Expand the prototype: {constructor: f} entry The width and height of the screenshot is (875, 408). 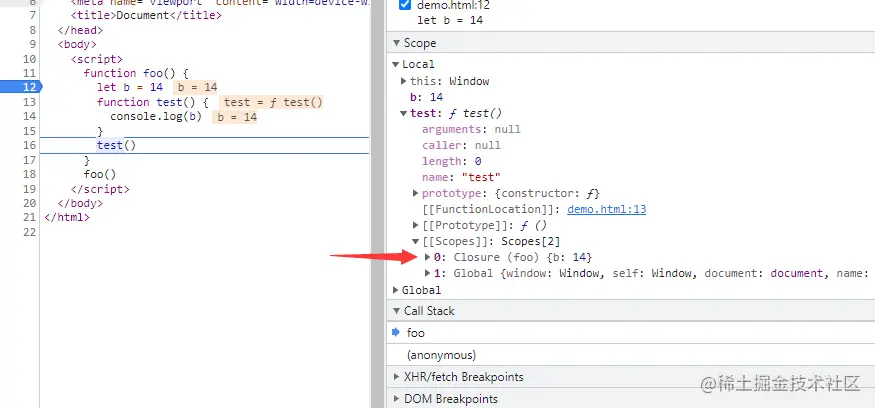click(416, 193)
